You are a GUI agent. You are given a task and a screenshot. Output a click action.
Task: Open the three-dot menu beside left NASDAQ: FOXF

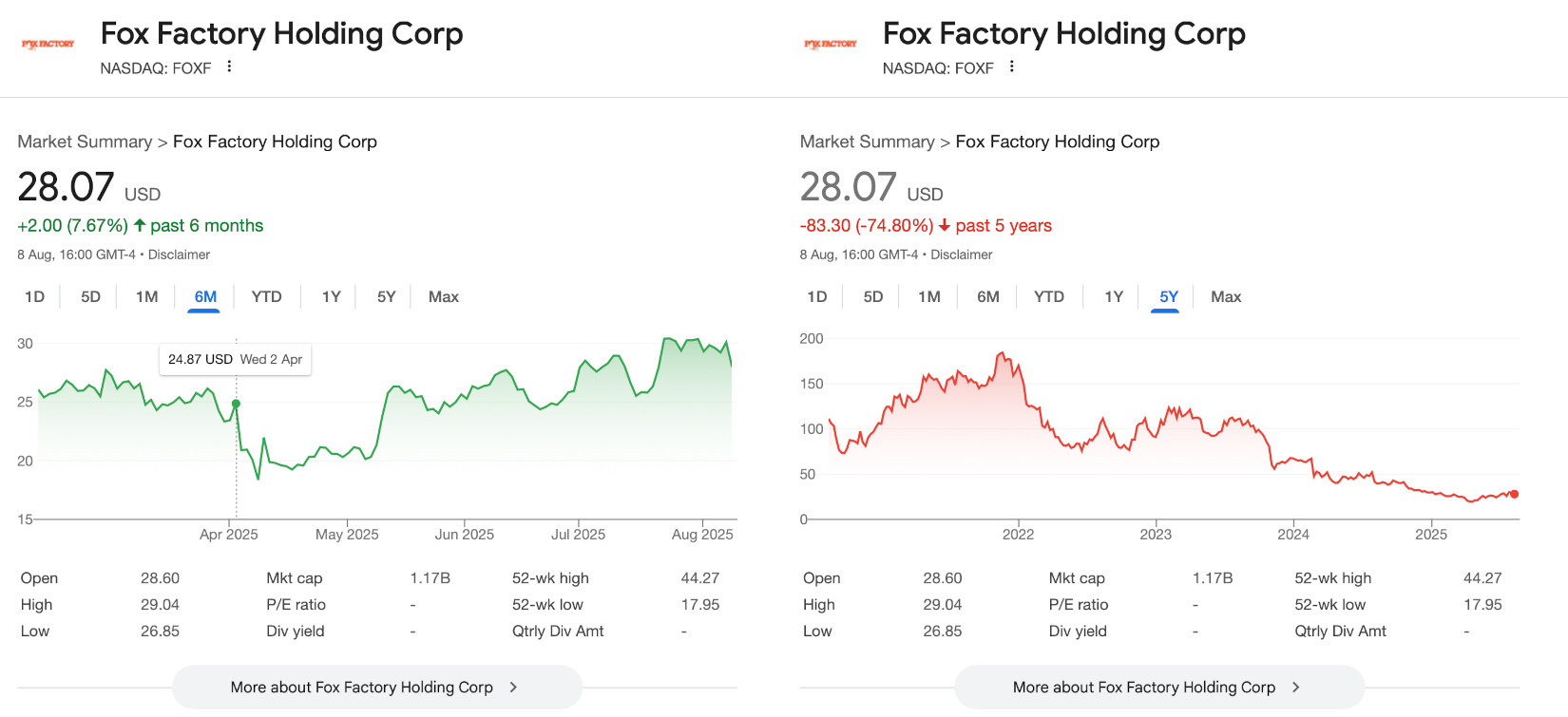click(x=229, y=66)
